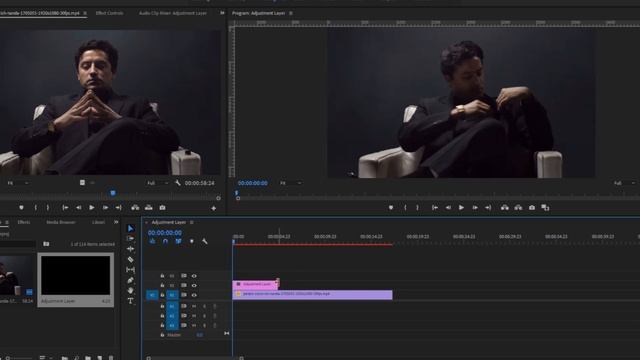This screenshot has width=640, height=360.
Task: Hide track V1 output eye
Action: (x=194, y=295)
